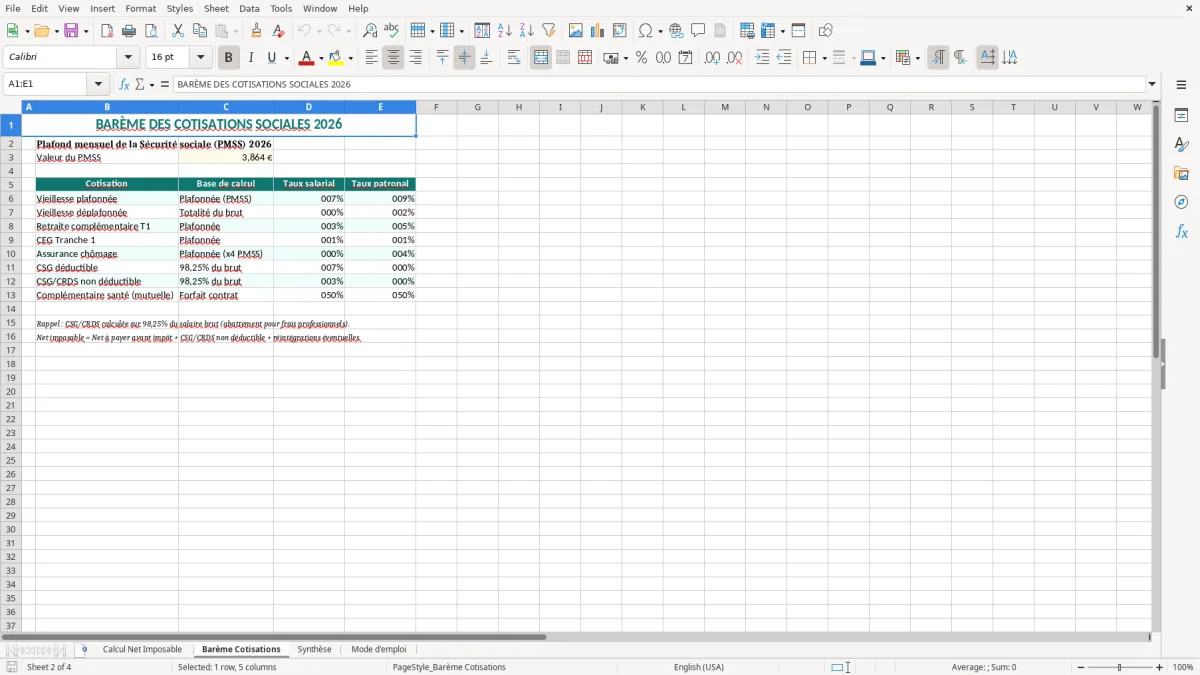Click the Copy icon
The height and width of the screenshot is (675, 1200).
pyautogui.click(x=200, y=31)
